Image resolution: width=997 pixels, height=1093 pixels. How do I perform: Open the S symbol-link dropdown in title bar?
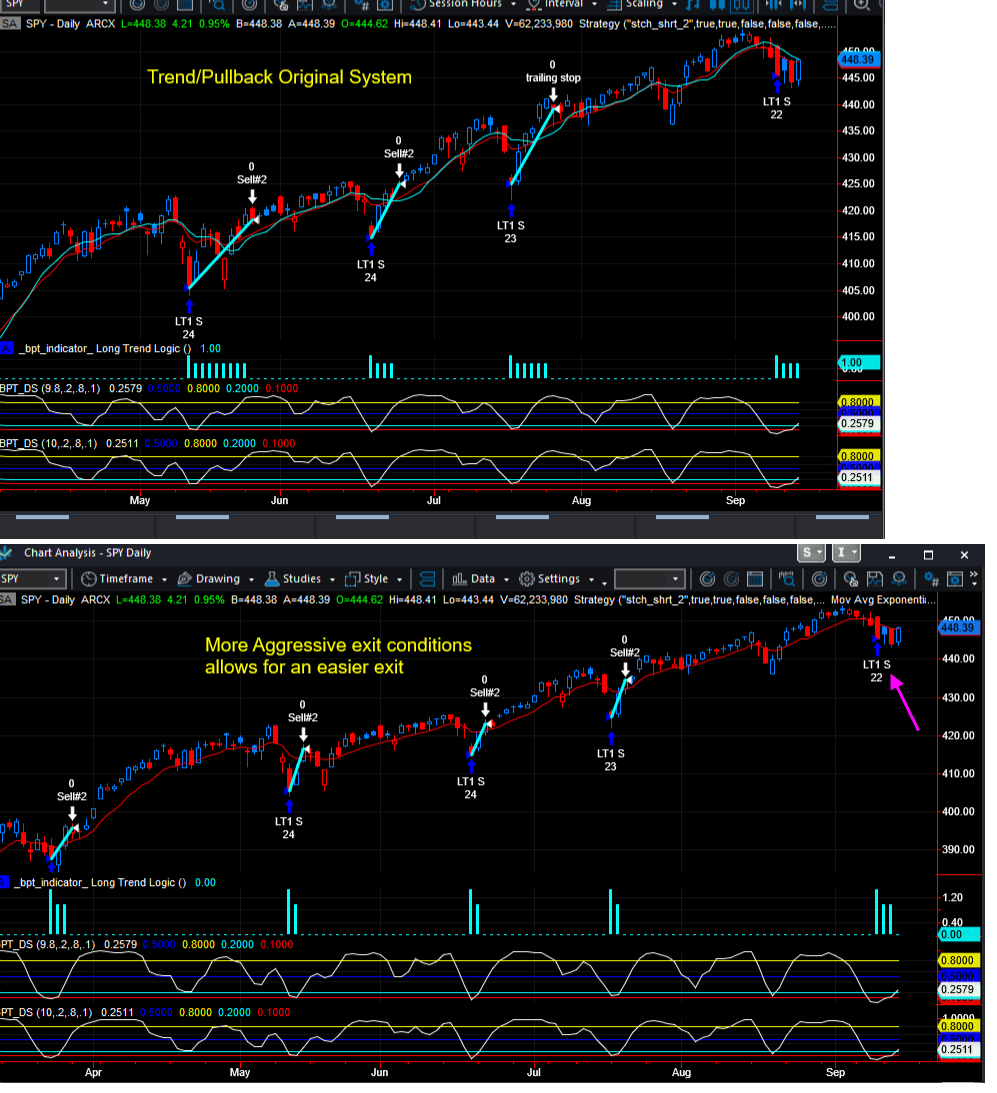pos(812,553)
